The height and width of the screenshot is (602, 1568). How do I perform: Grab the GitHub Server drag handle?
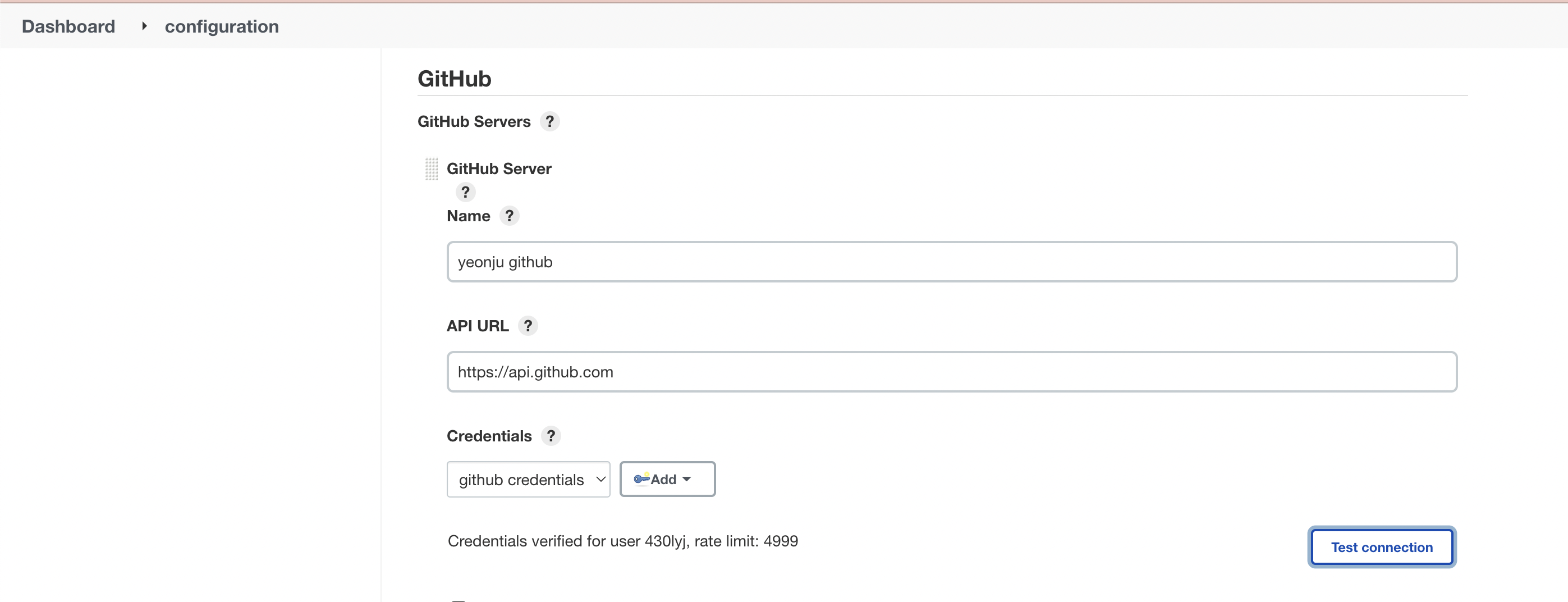tap(432, 169)
